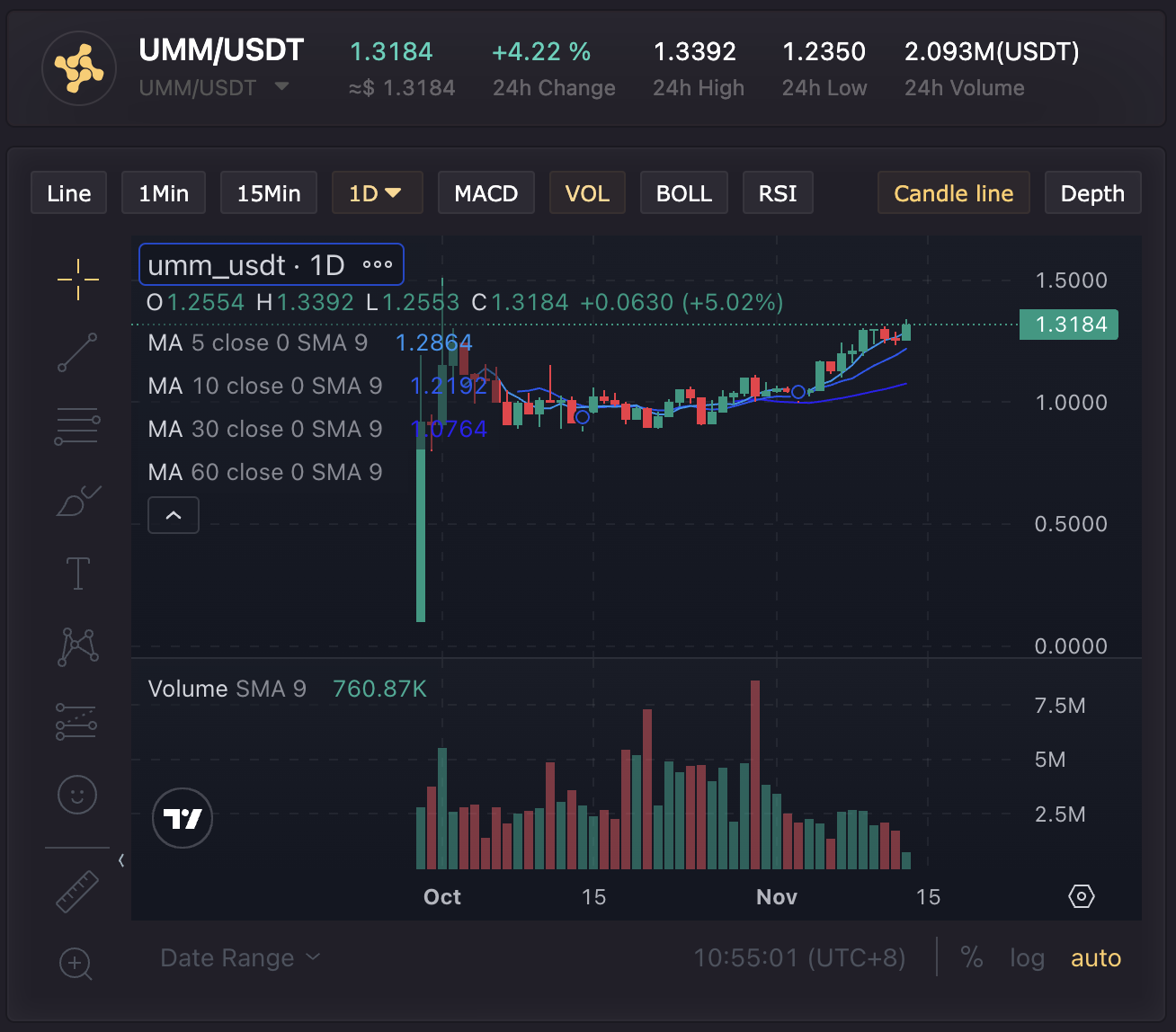Select the crosshair cursor tool
Image resolution: width=1176 pixels, height=1032 pixels.
[78, 279]
